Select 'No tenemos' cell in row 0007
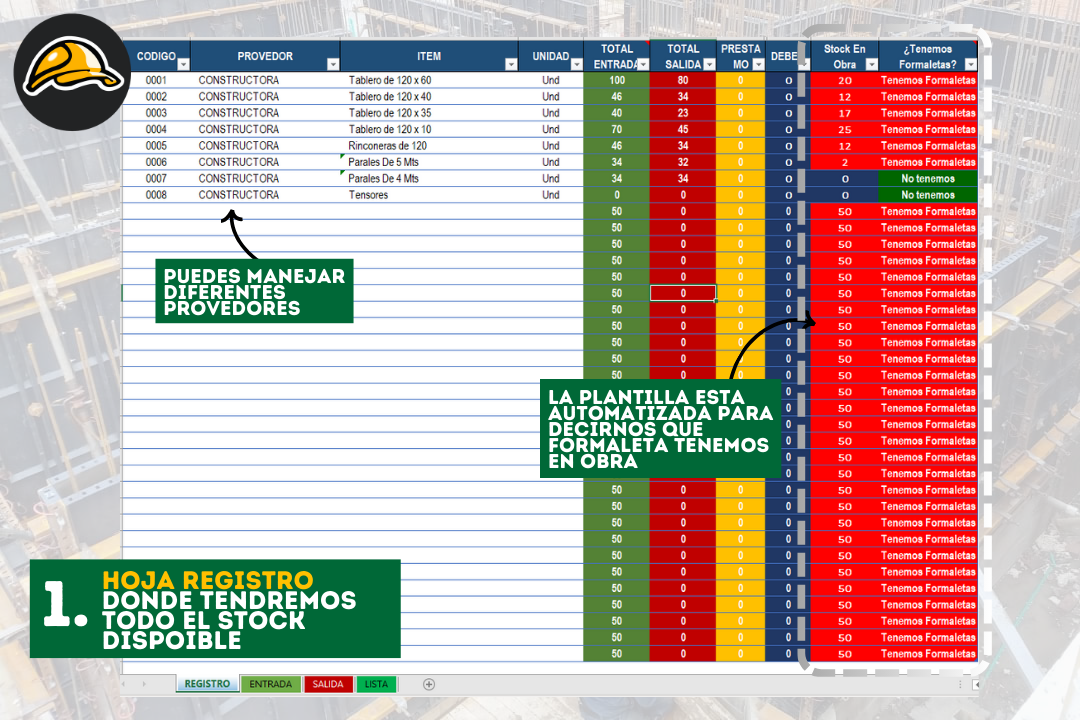 (928, 178)
